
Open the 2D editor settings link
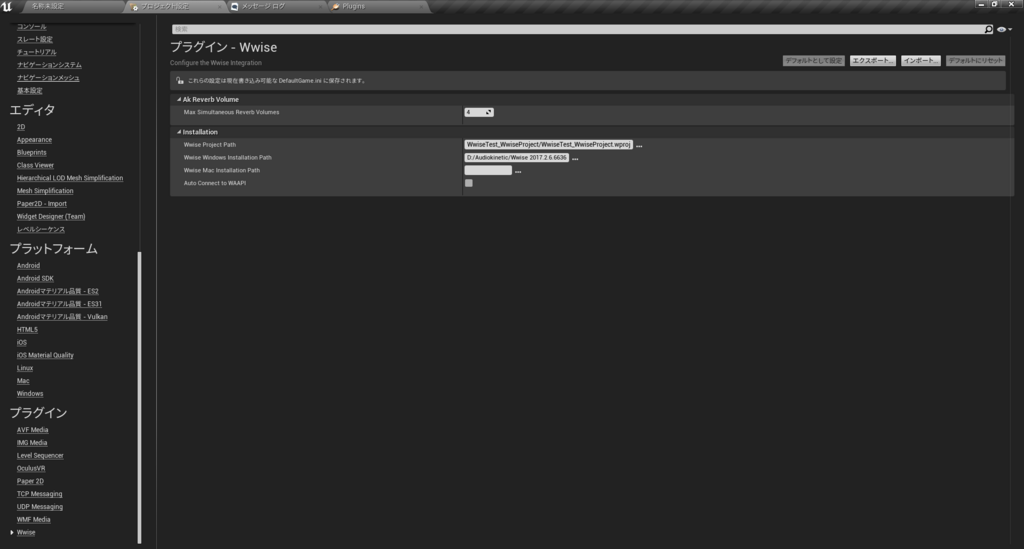(x=21, y=127)
